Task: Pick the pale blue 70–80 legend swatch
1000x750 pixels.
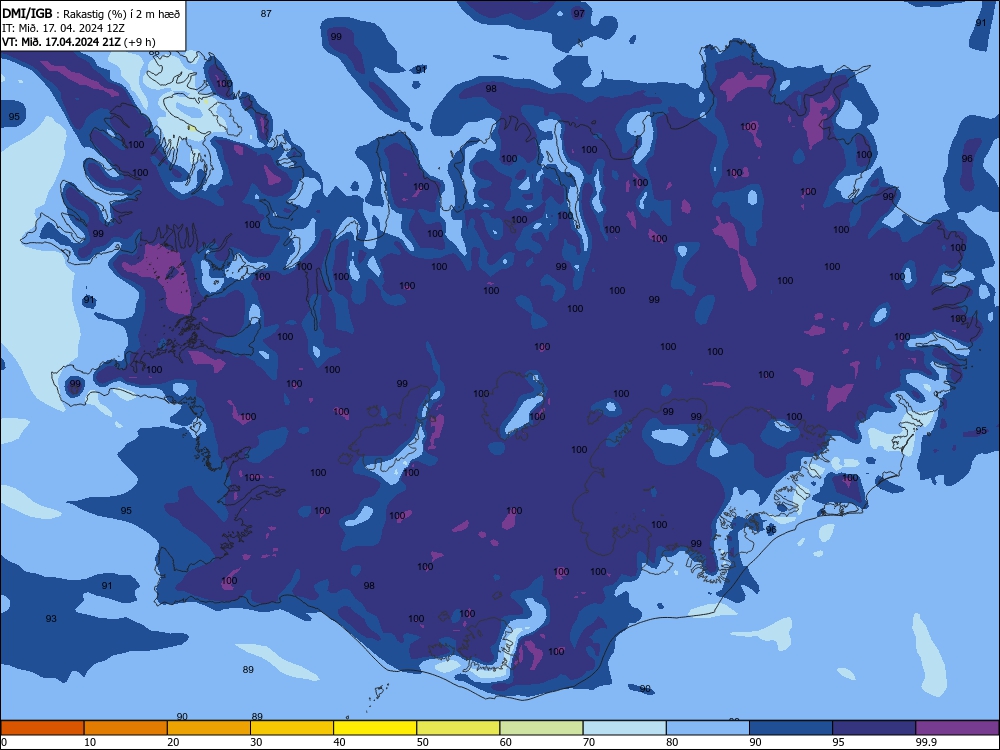Action: pyautogui.click(x=624, y=728)
